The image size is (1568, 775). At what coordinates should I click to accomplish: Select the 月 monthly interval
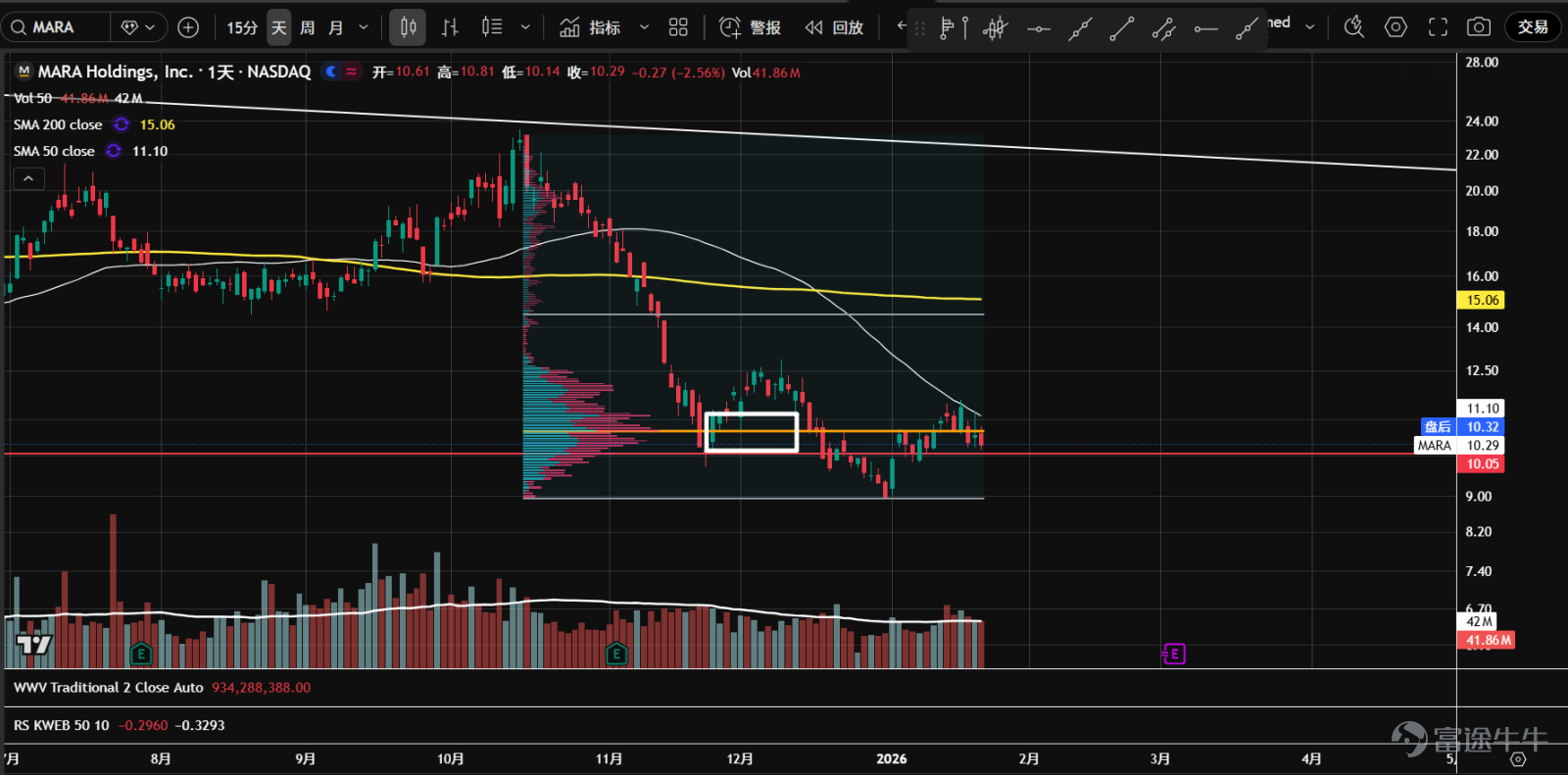336,27
